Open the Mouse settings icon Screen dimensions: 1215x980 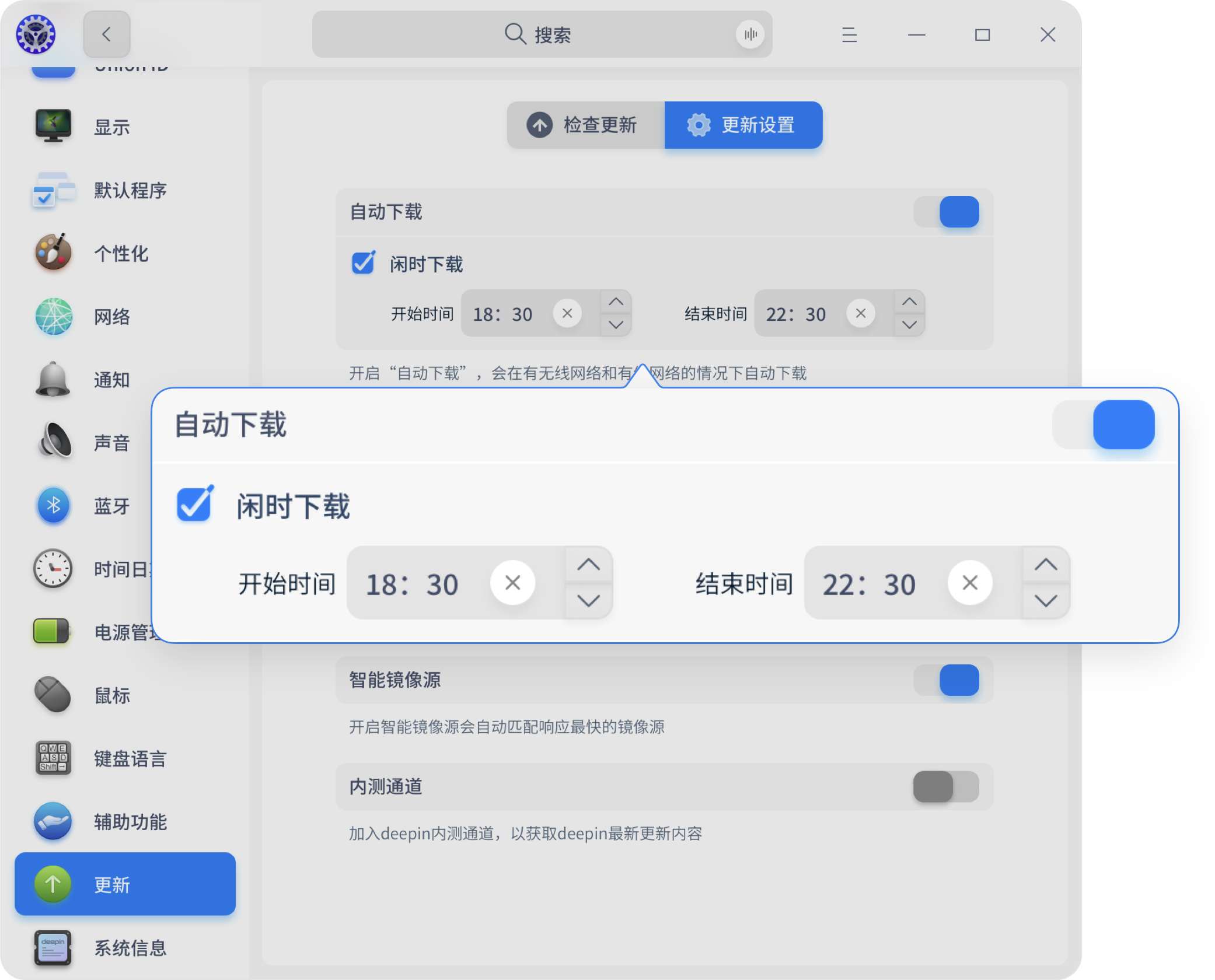pyautogui.click(x=53, y=695)
